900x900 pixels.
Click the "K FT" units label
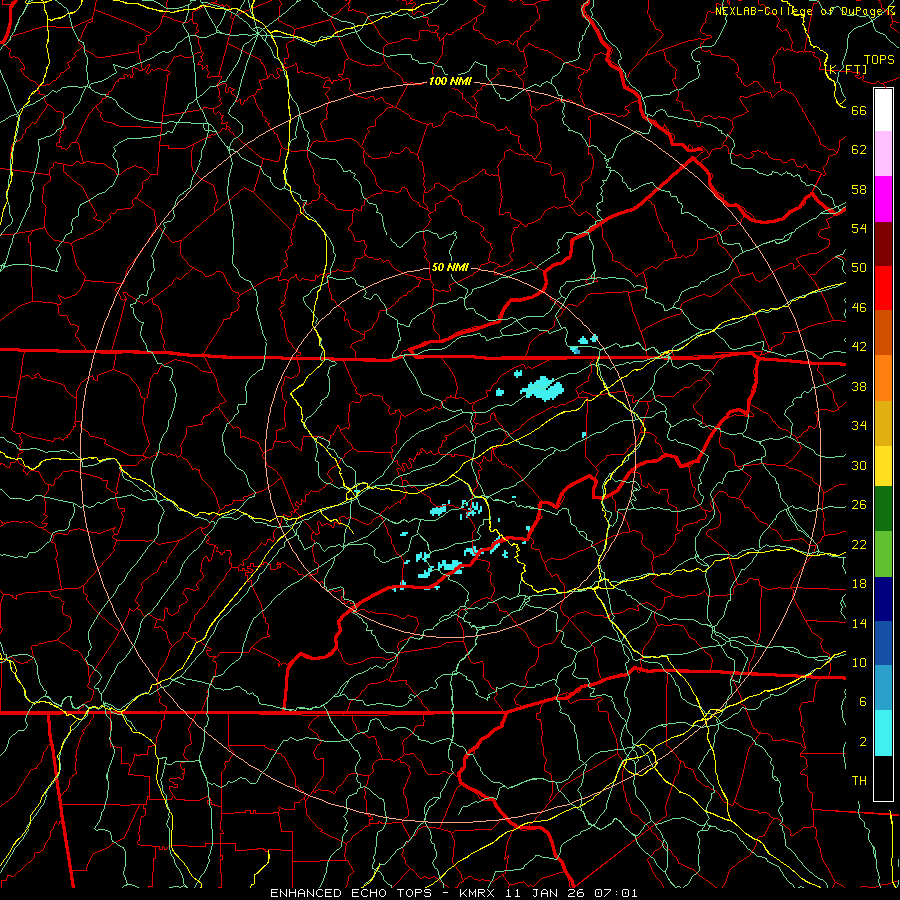(x=846, y=70)
